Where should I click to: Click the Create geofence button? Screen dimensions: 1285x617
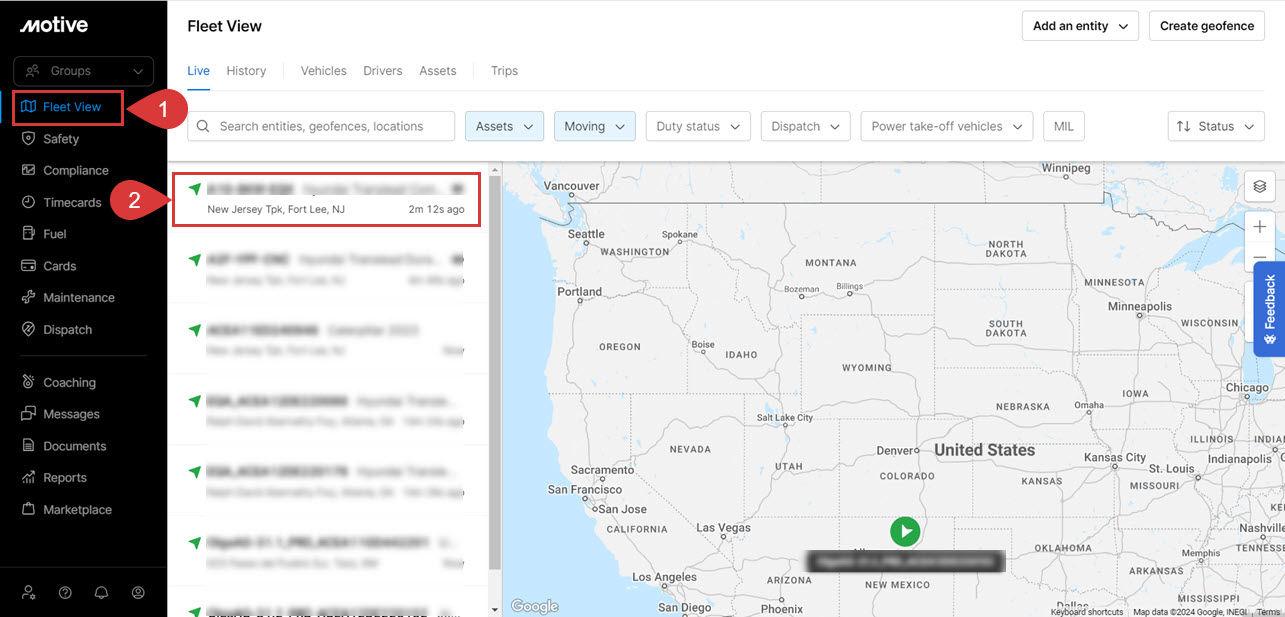point(1206,26)
